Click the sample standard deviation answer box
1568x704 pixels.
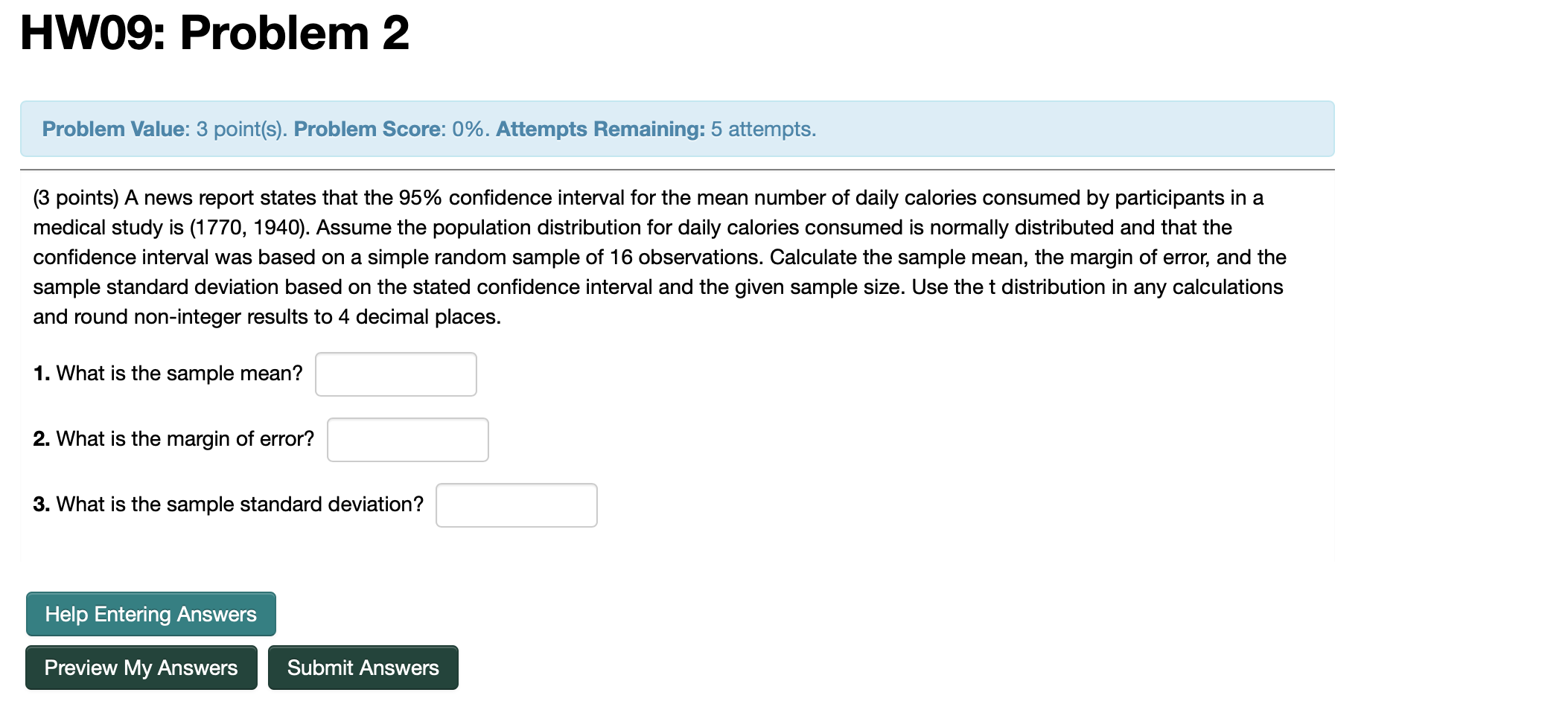point(517,505)
